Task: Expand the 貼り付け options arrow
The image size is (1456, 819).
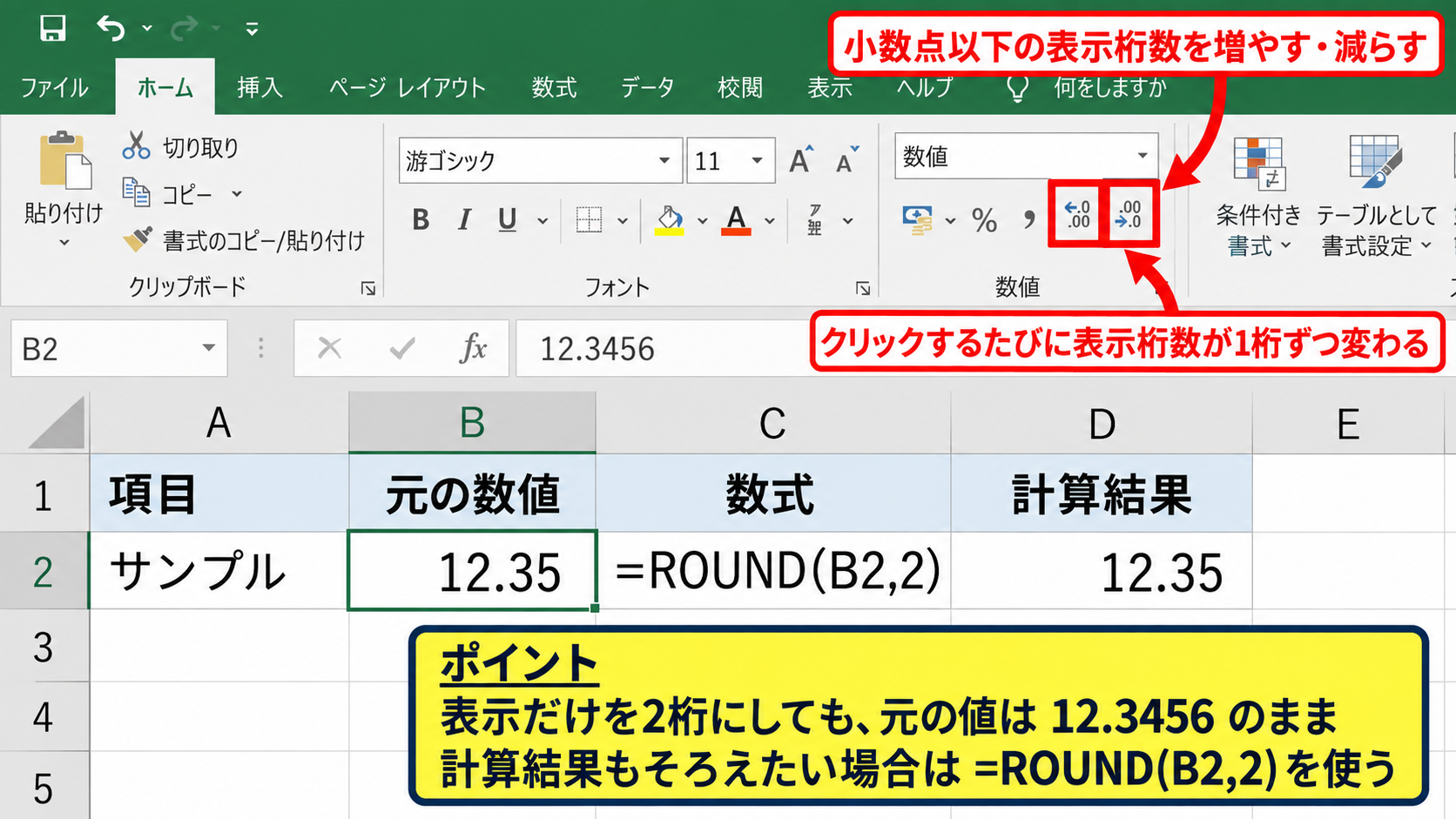Action: 64,243
